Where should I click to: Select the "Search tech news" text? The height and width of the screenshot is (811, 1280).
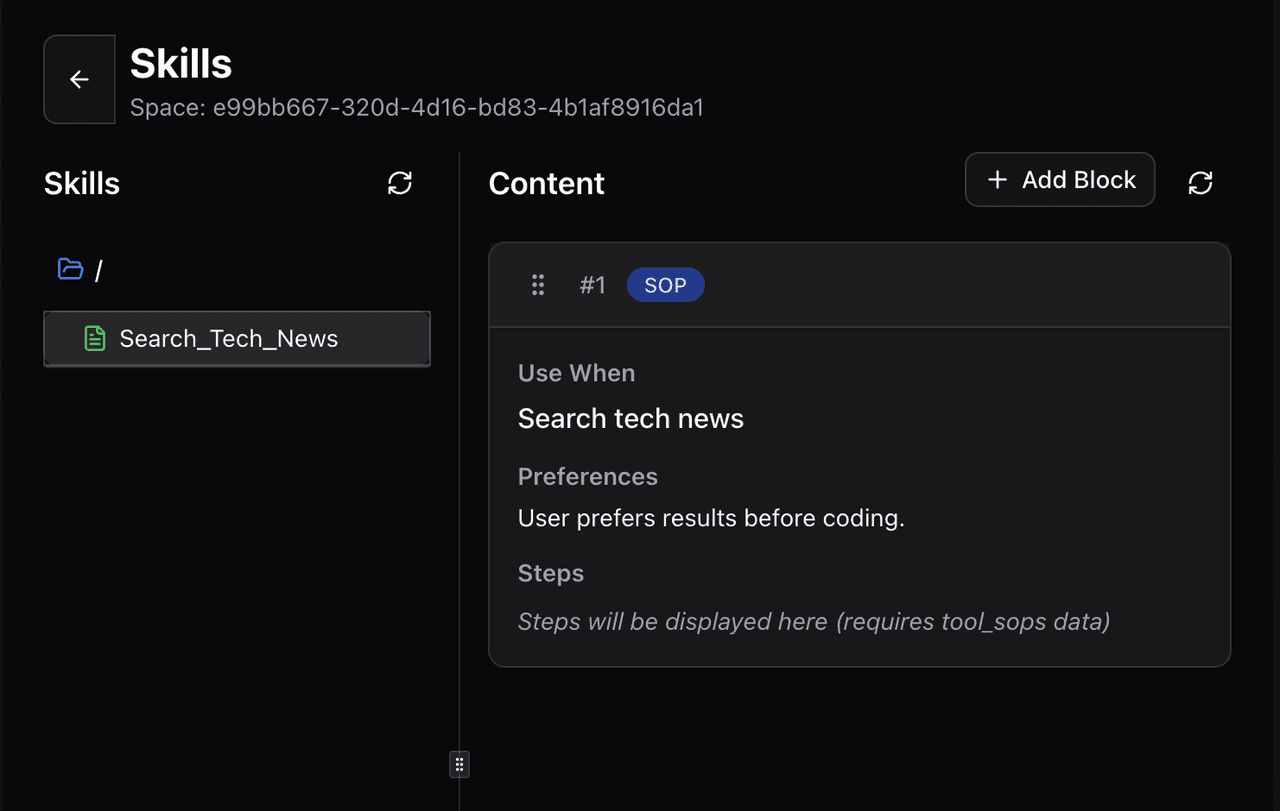tap(630, 418)
